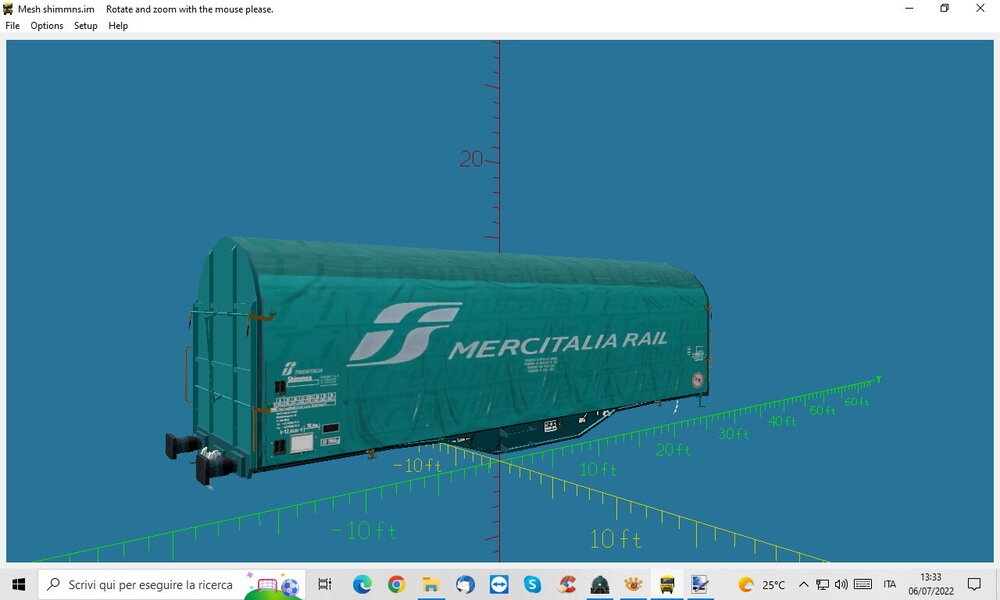The height and width of the screenshot is (600, 1000).
Task: Click the search highlights soccer illustration
Action: click(x=274, y=585)
